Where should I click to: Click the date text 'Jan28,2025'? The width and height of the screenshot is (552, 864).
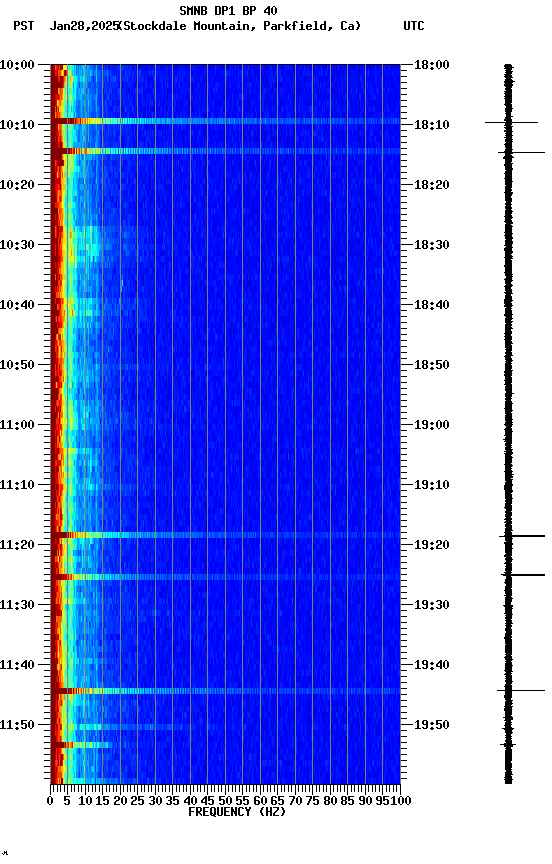point(84,26)
